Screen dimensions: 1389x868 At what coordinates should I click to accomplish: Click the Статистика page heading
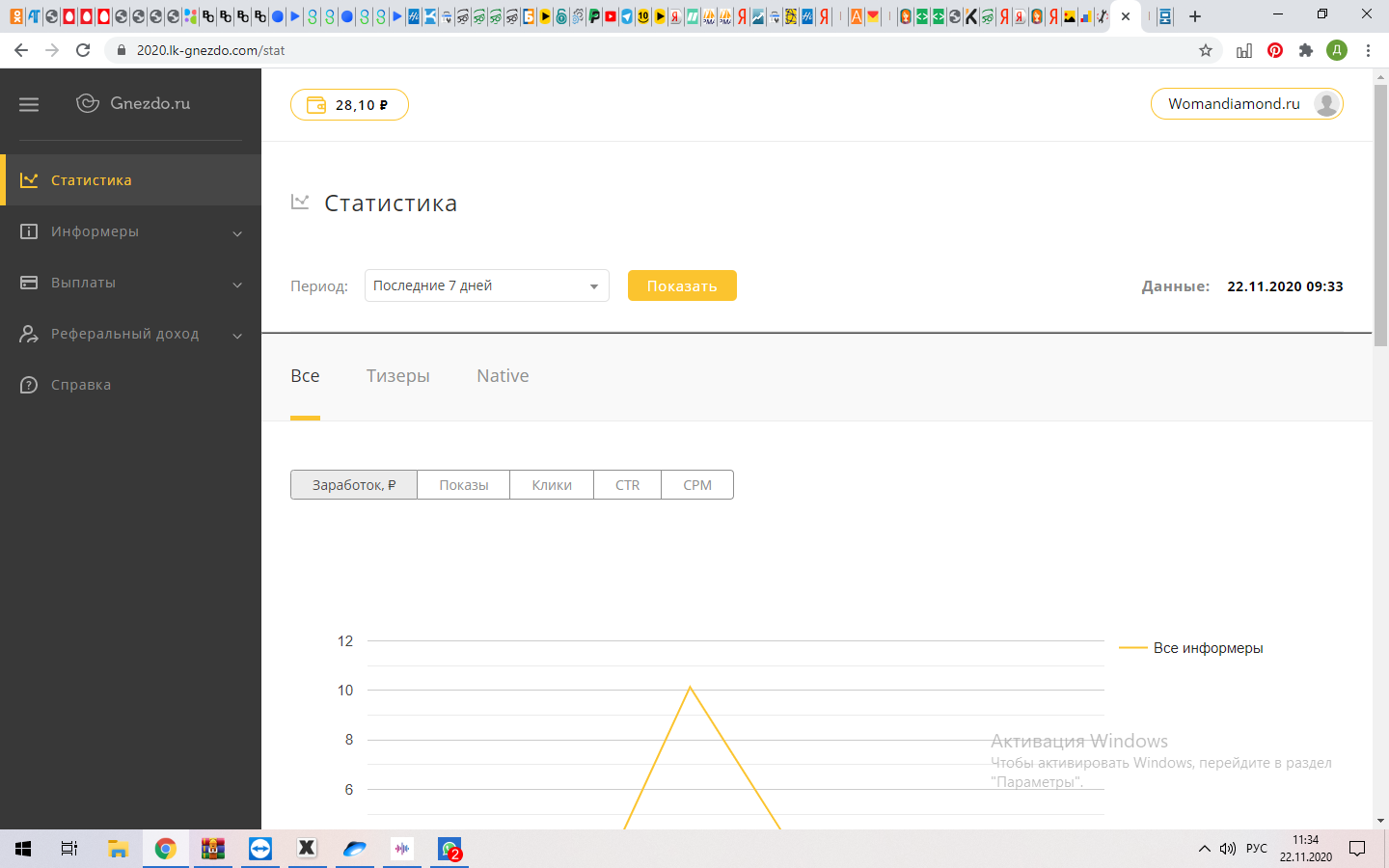point(391,203)
